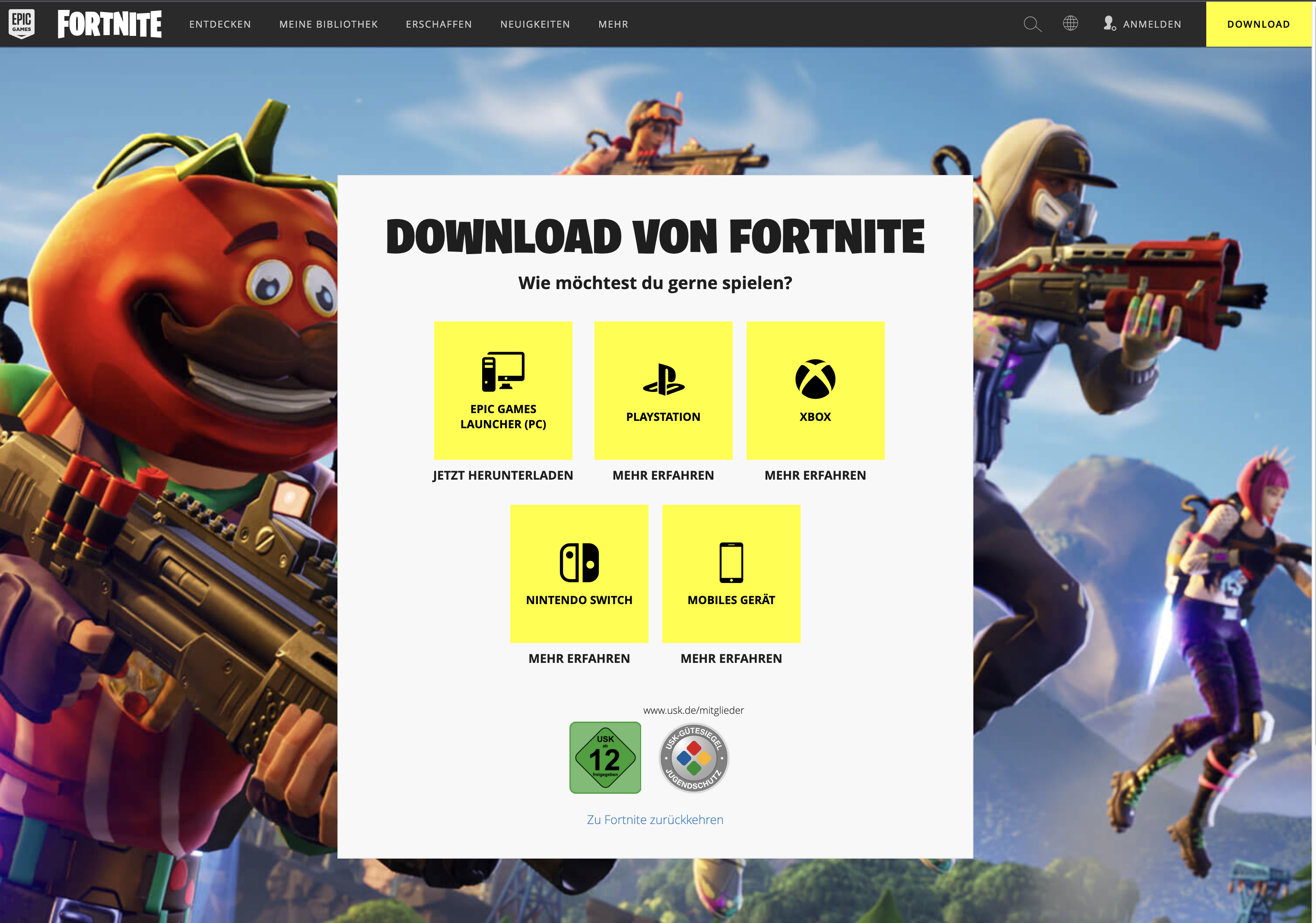Choose the Nintendo Switch icon tile
1316x923 pixels.
point(579,573)
